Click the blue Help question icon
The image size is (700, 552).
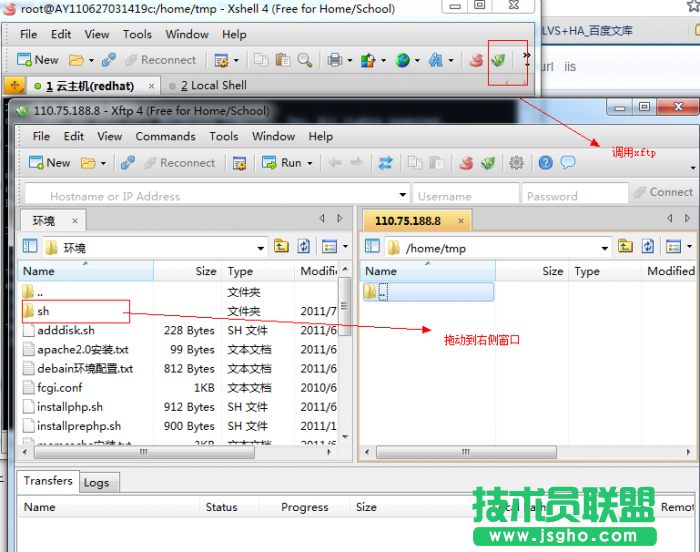[546, 163]
